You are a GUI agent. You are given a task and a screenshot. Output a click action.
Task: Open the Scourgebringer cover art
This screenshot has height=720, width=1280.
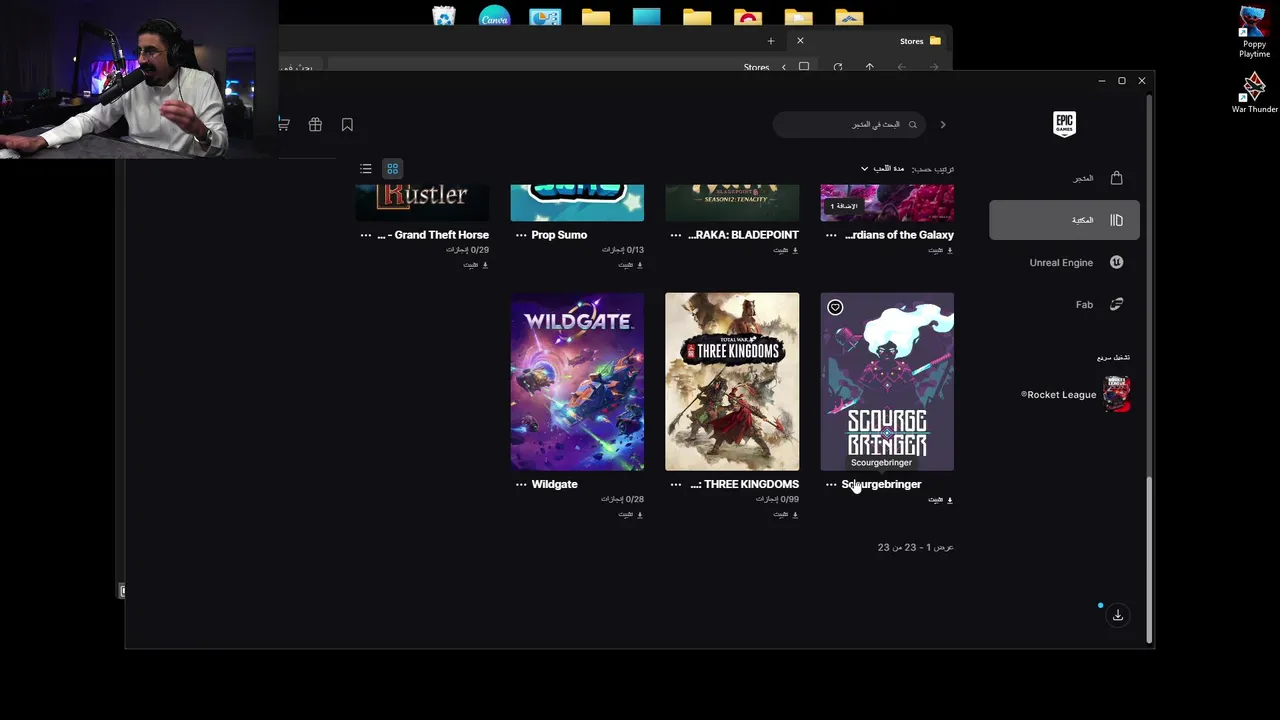pyautogui.click(x=887, y=381)
